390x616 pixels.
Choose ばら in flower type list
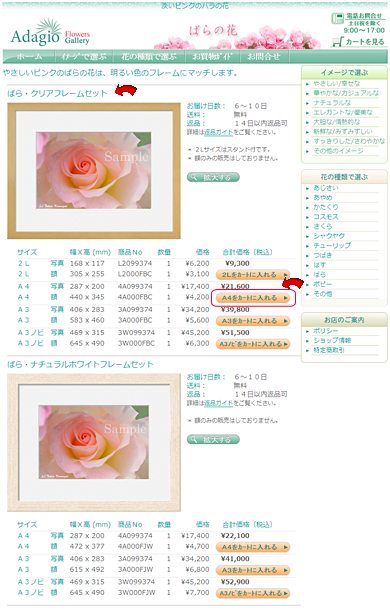319,275
